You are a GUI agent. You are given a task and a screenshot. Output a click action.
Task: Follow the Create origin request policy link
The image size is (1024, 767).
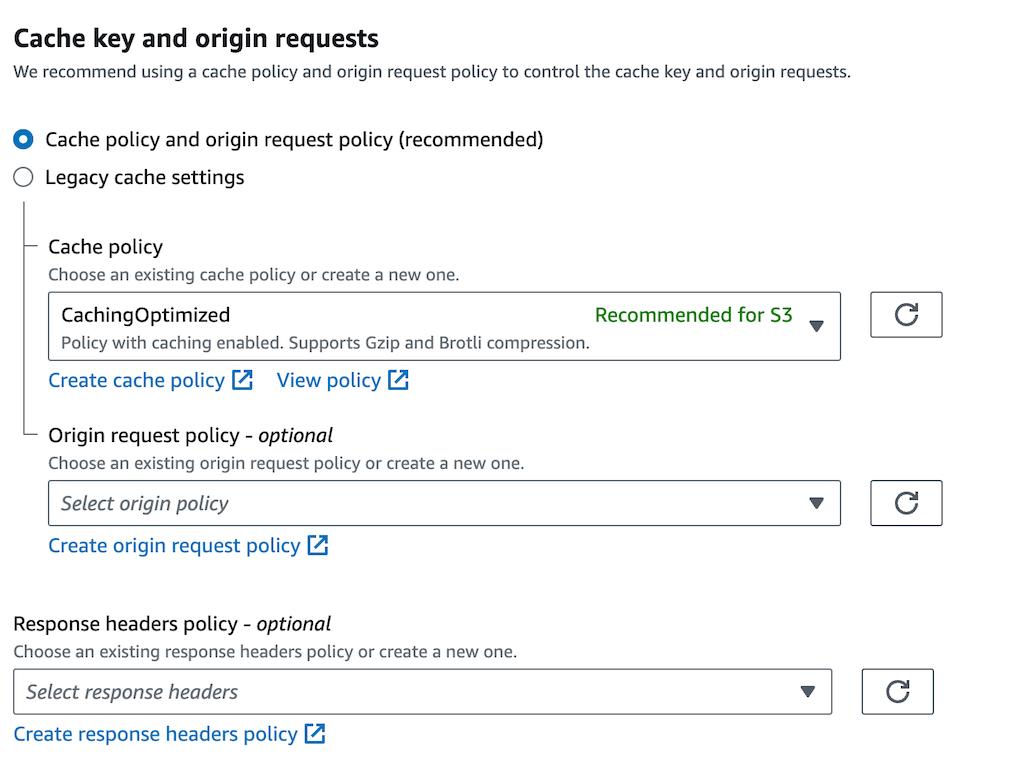[174, 545]
